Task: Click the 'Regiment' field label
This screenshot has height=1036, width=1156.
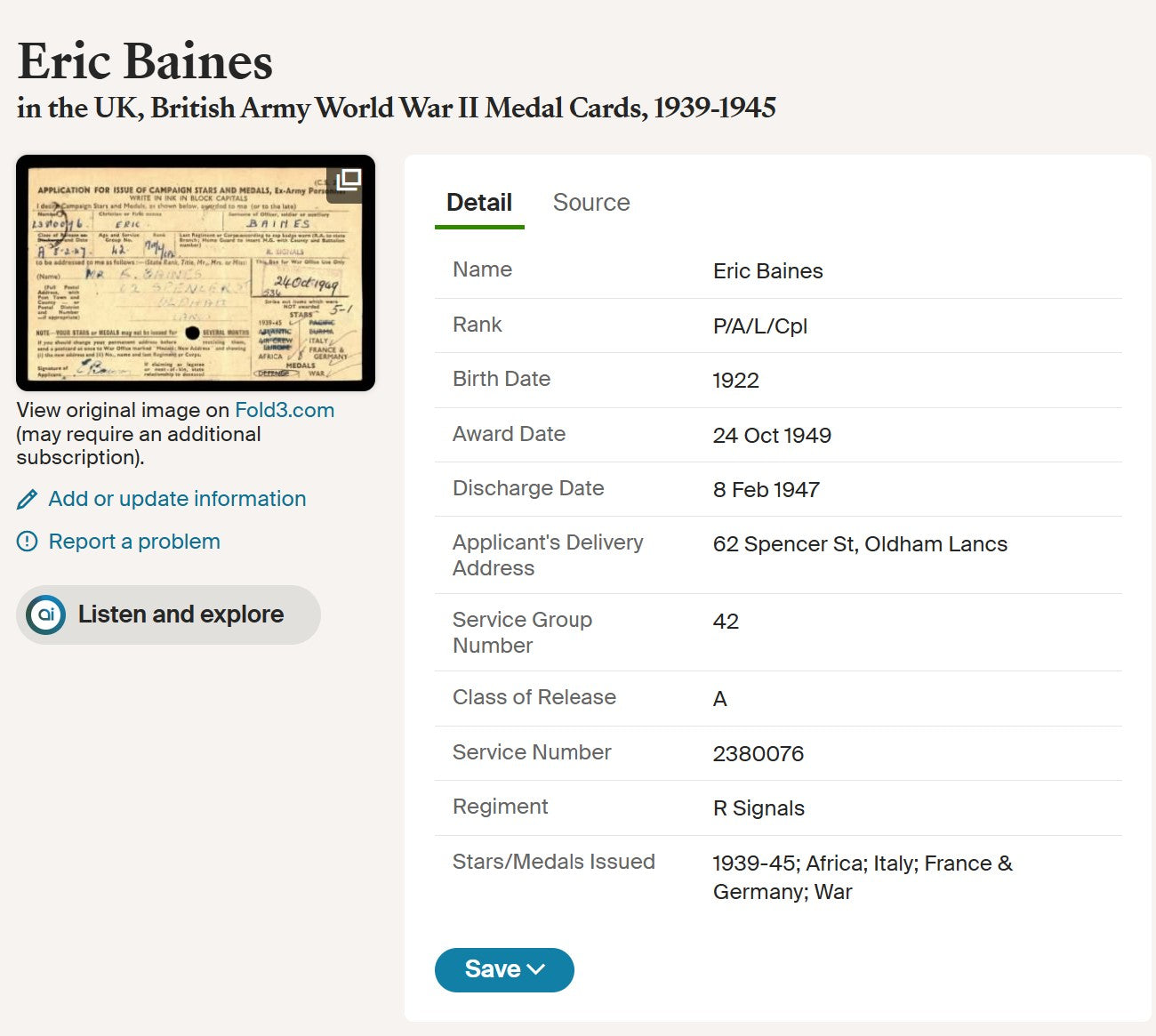Action: pyautogui.click(x=500, y=807)
